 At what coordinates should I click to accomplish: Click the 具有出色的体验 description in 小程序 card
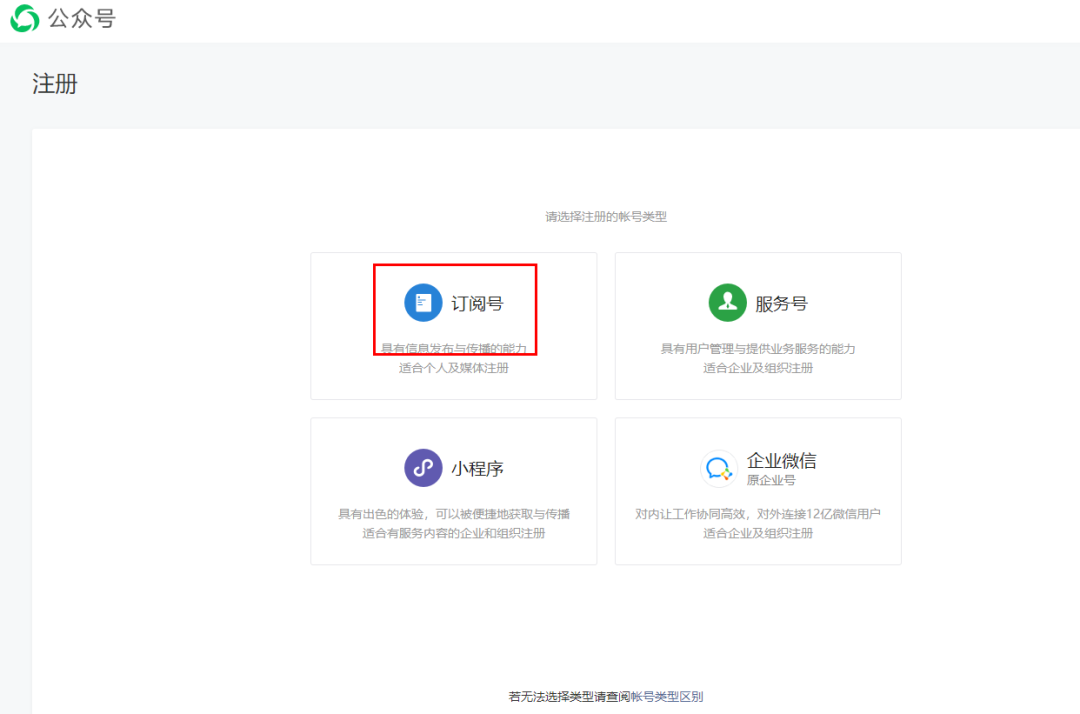[375, 514]
